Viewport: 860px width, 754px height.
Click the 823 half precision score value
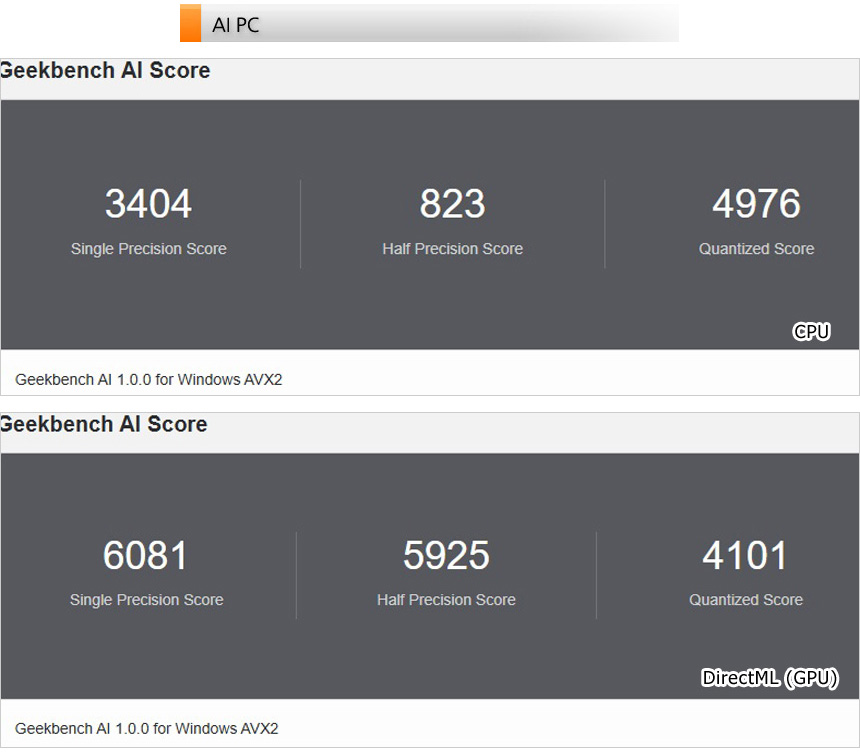(452, 204)
